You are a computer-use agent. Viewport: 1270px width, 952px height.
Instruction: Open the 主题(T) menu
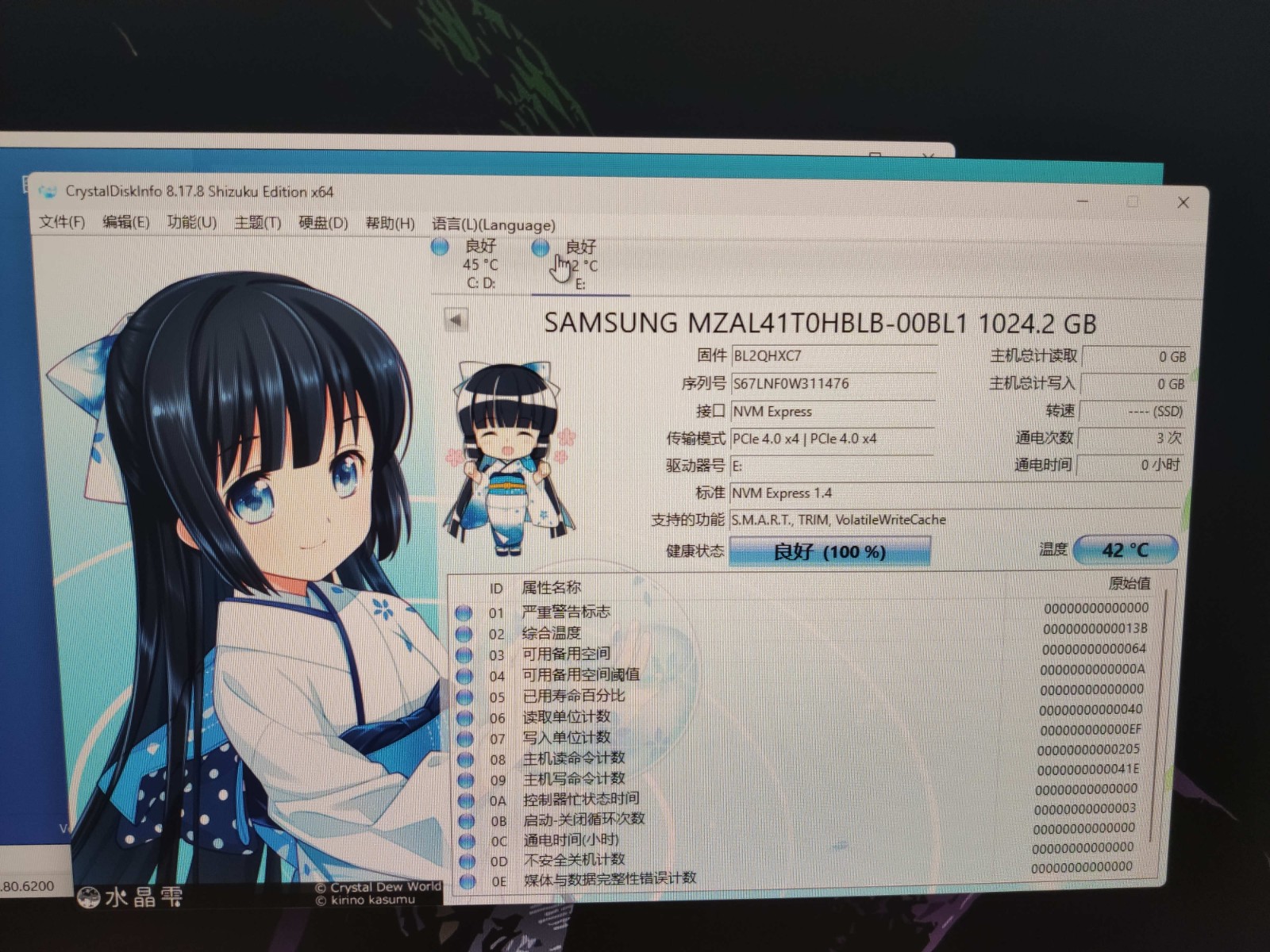coord(257,222)
